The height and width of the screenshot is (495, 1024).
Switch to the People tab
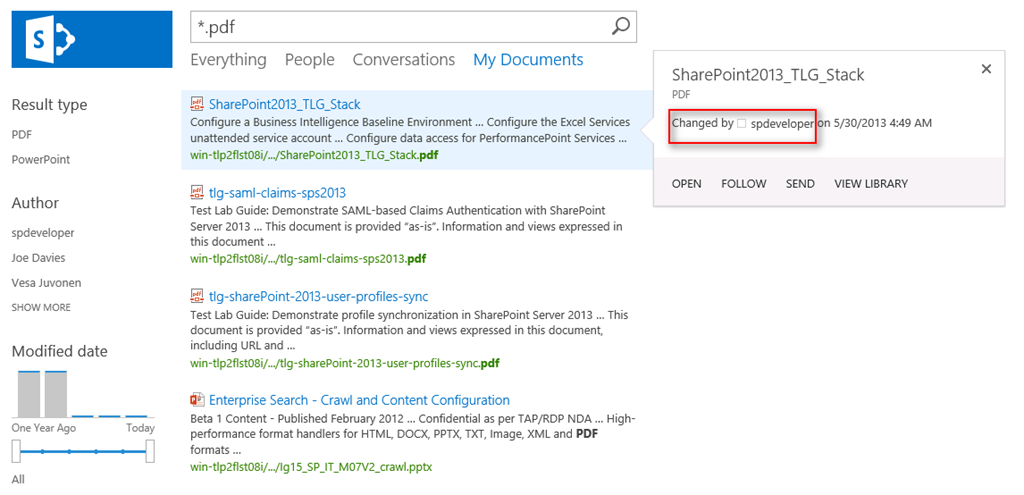tap(309, 60)
